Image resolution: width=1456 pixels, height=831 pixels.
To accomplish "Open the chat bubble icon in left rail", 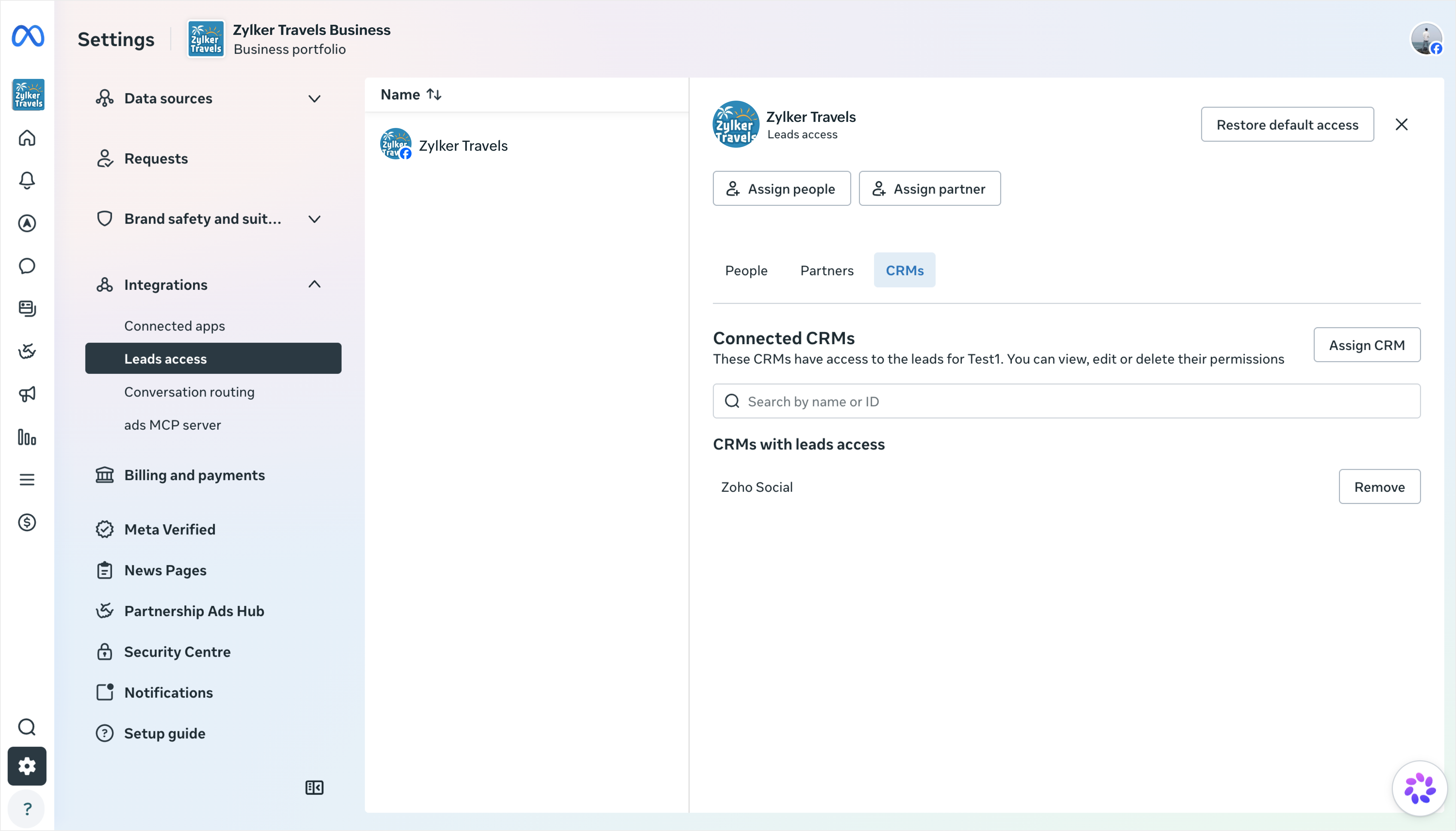I will click(27, 266).
